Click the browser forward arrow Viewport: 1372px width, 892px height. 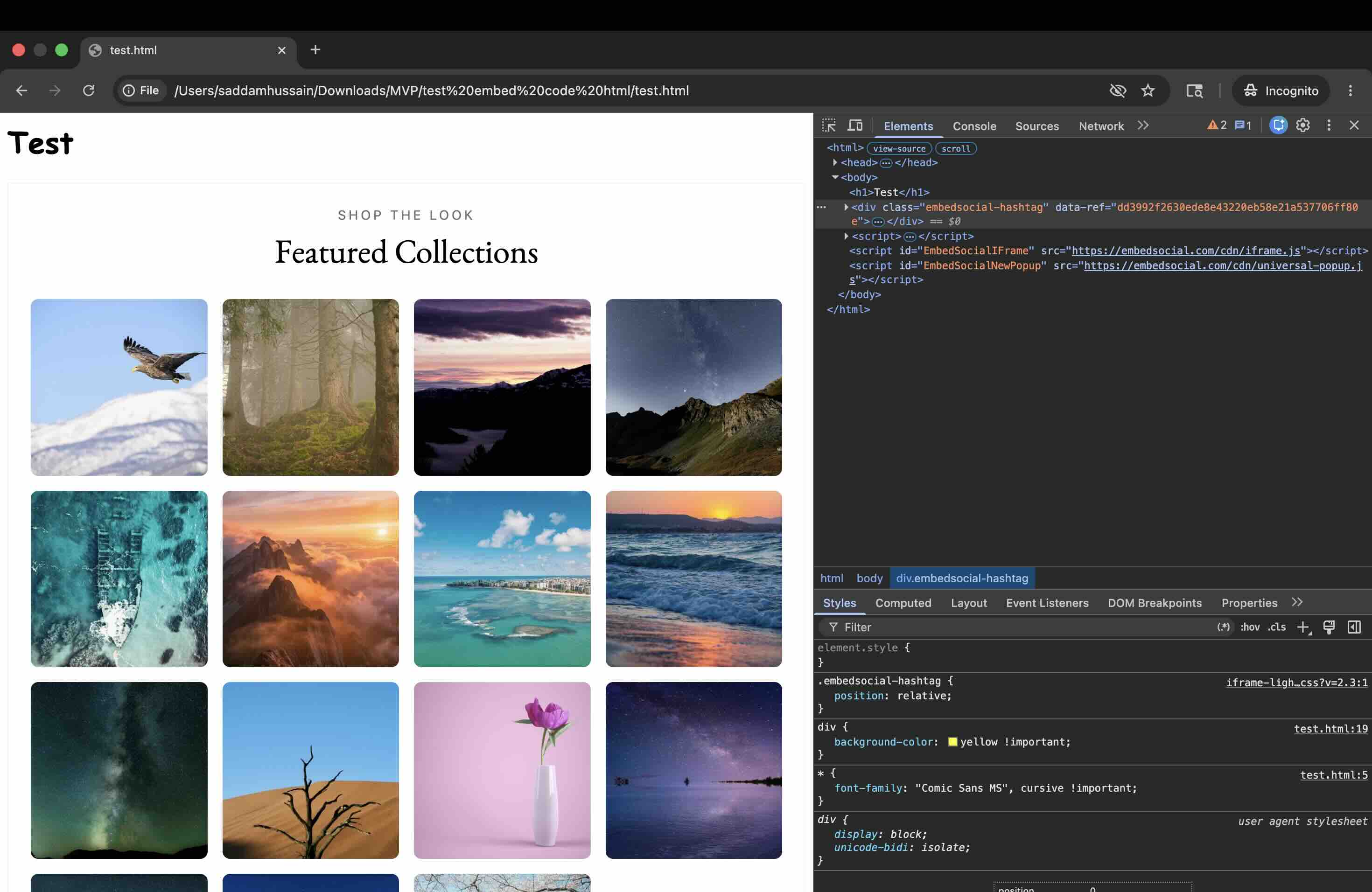click(55, 91)
